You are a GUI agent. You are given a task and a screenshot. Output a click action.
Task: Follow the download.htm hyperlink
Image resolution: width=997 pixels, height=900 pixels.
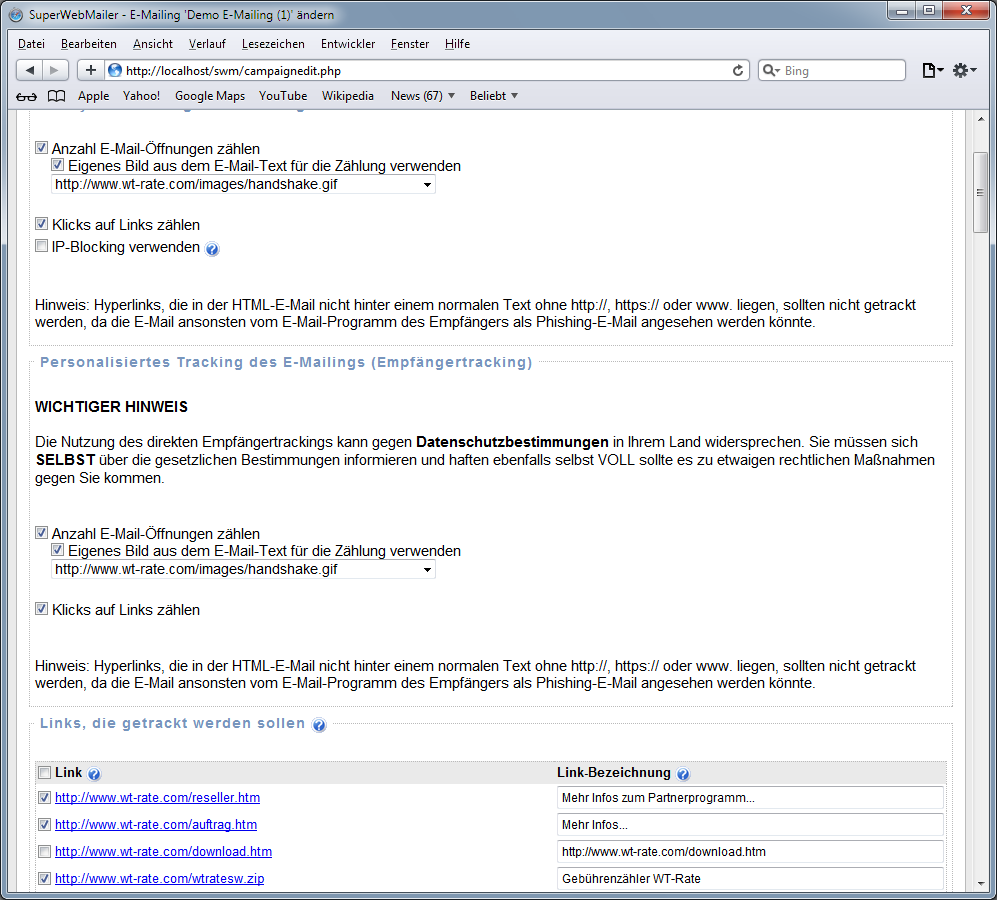pyautogui.click(x=163, y=852)
